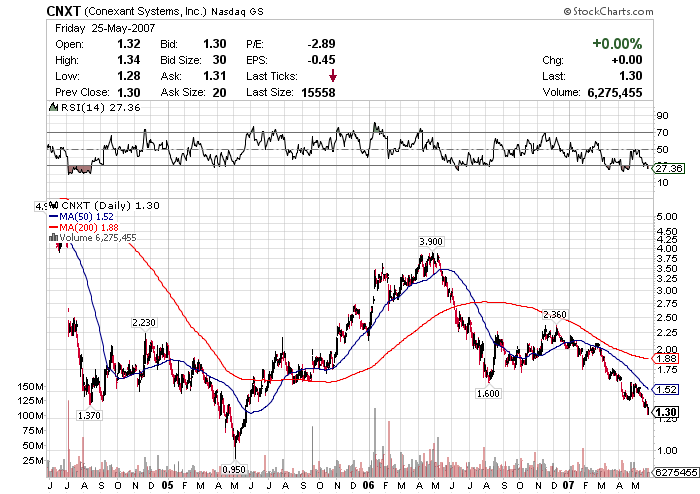Click the 1.370 low price label

point(89,415)
